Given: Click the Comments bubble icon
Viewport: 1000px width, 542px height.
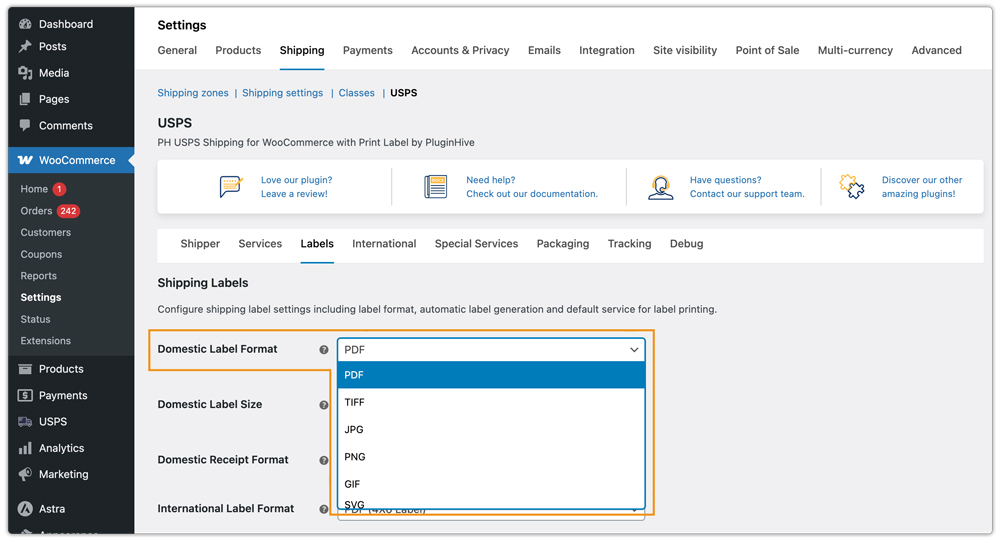Looking at the screenshot, I should click(25, 126).
